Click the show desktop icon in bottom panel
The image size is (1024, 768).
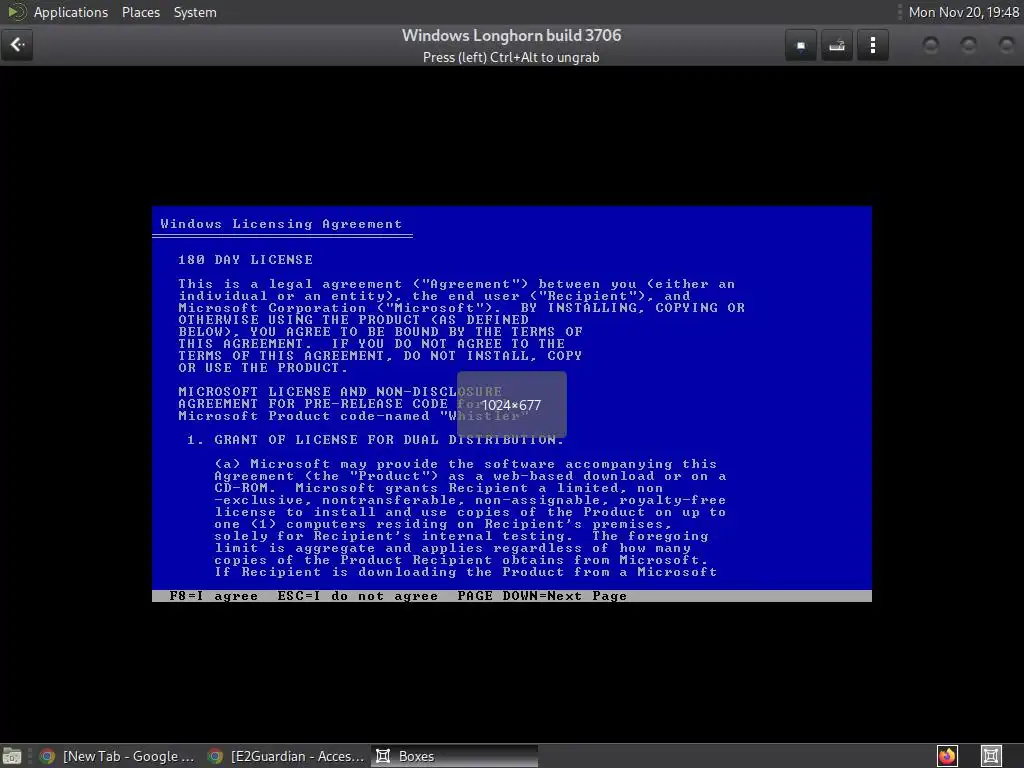coord(12,756)
